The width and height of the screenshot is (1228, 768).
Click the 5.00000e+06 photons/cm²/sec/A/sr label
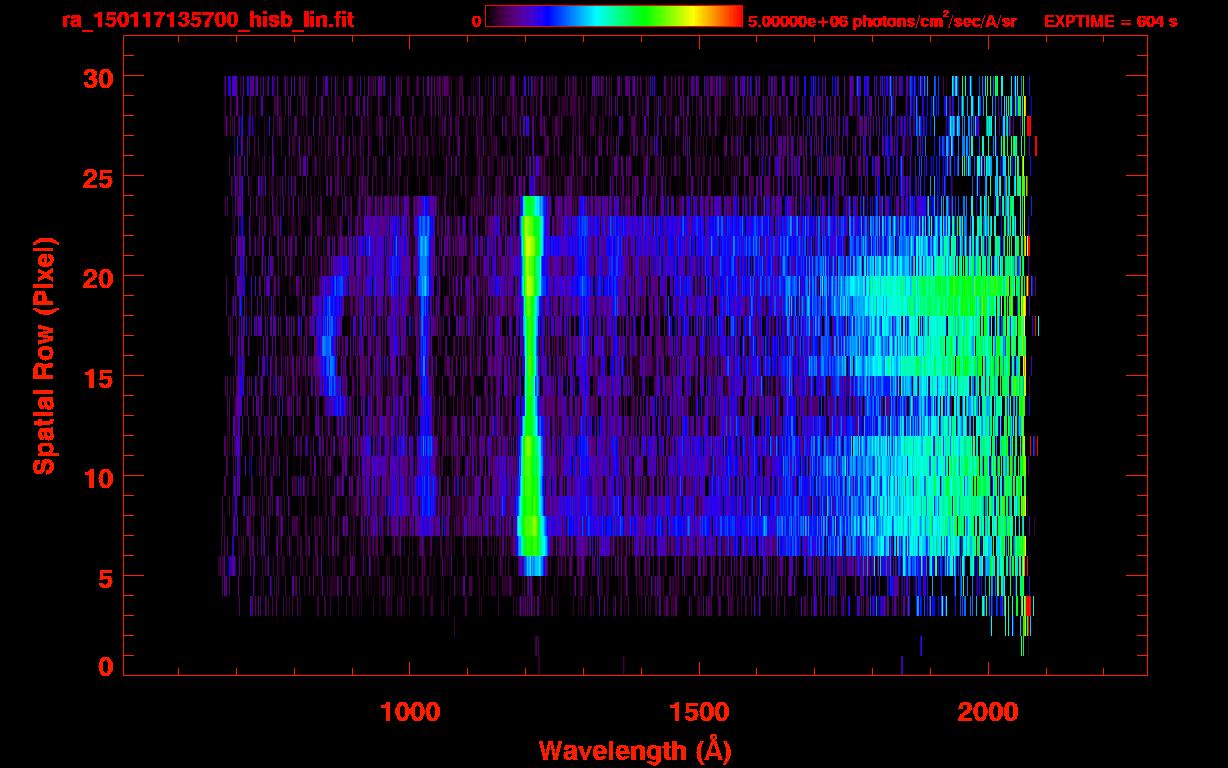(883, 20)
